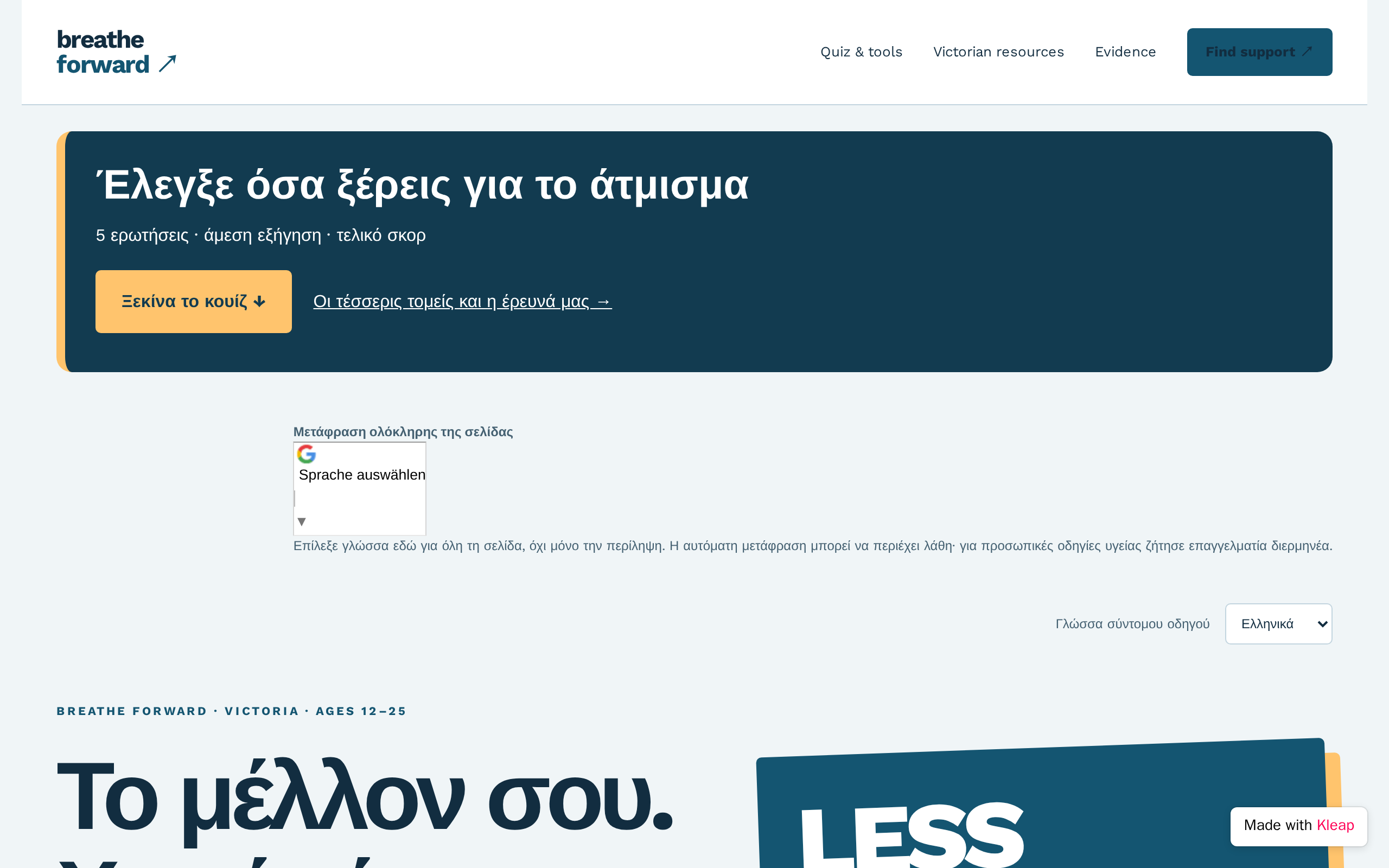This screenshot has height=868, width=1389.
Task: Click the Google icon in translate widget
Action: [x=307, y=454]
